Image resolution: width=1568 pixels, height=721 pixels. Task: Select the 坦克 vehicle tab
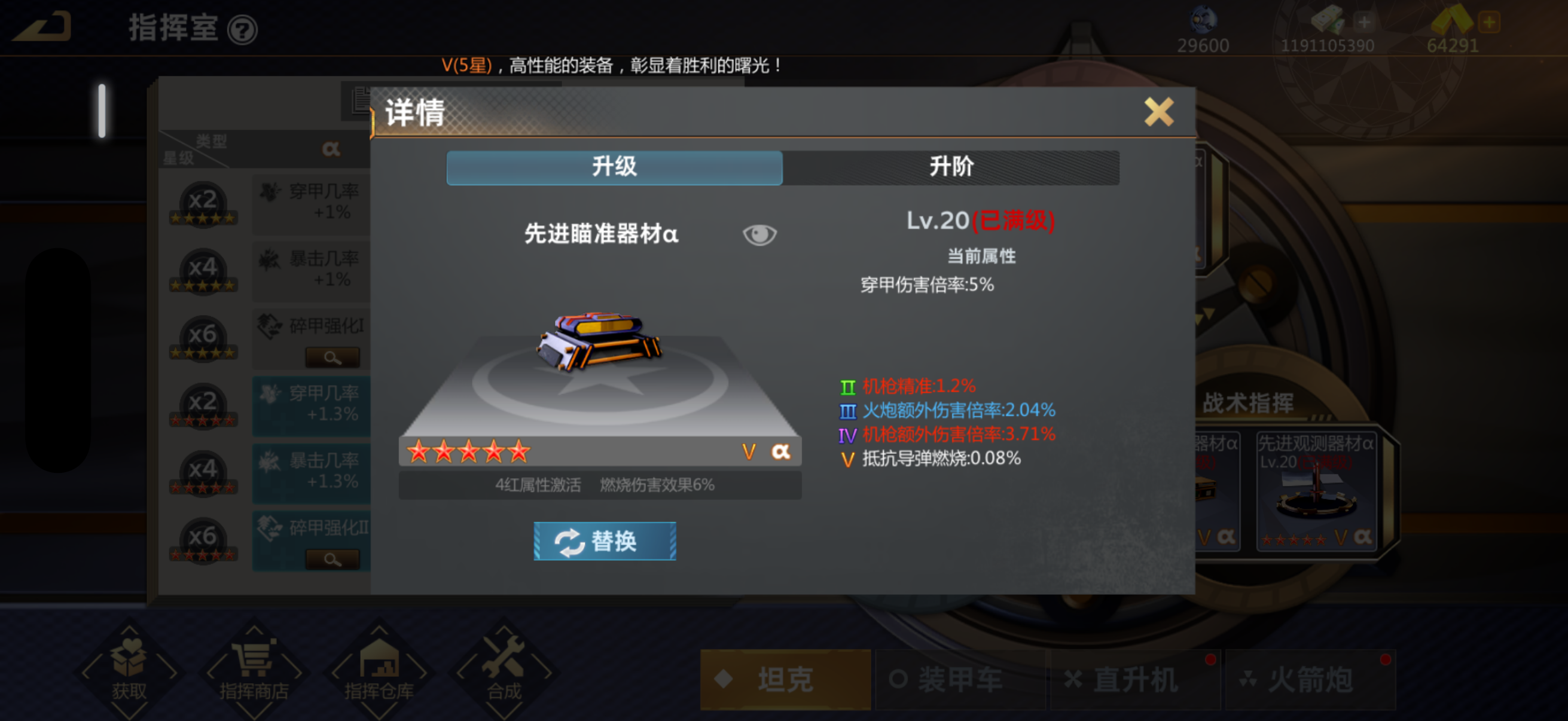[785, 679]
